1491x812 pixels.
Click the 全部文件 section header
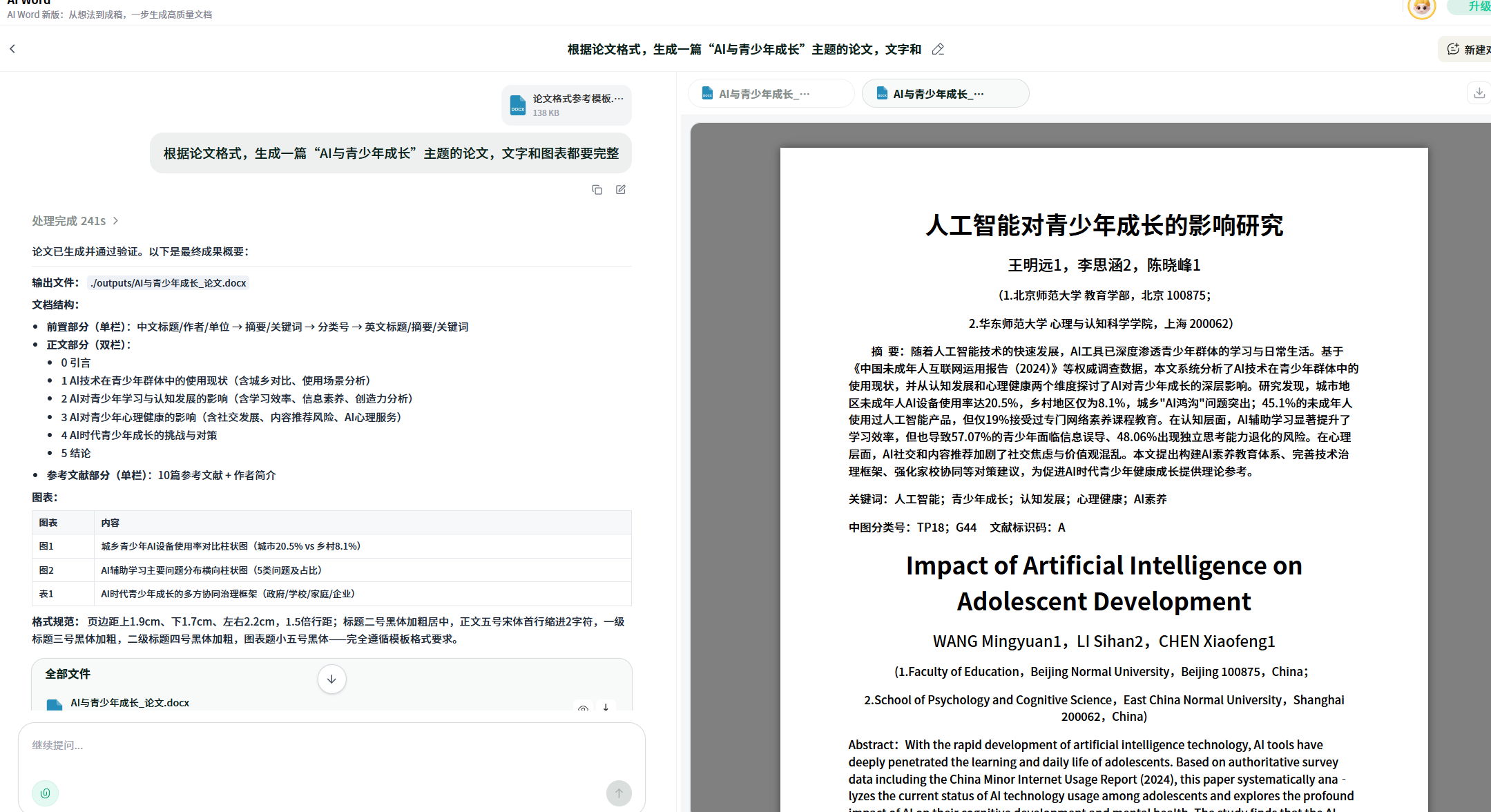pyautogui.click(x=68, y=674)
